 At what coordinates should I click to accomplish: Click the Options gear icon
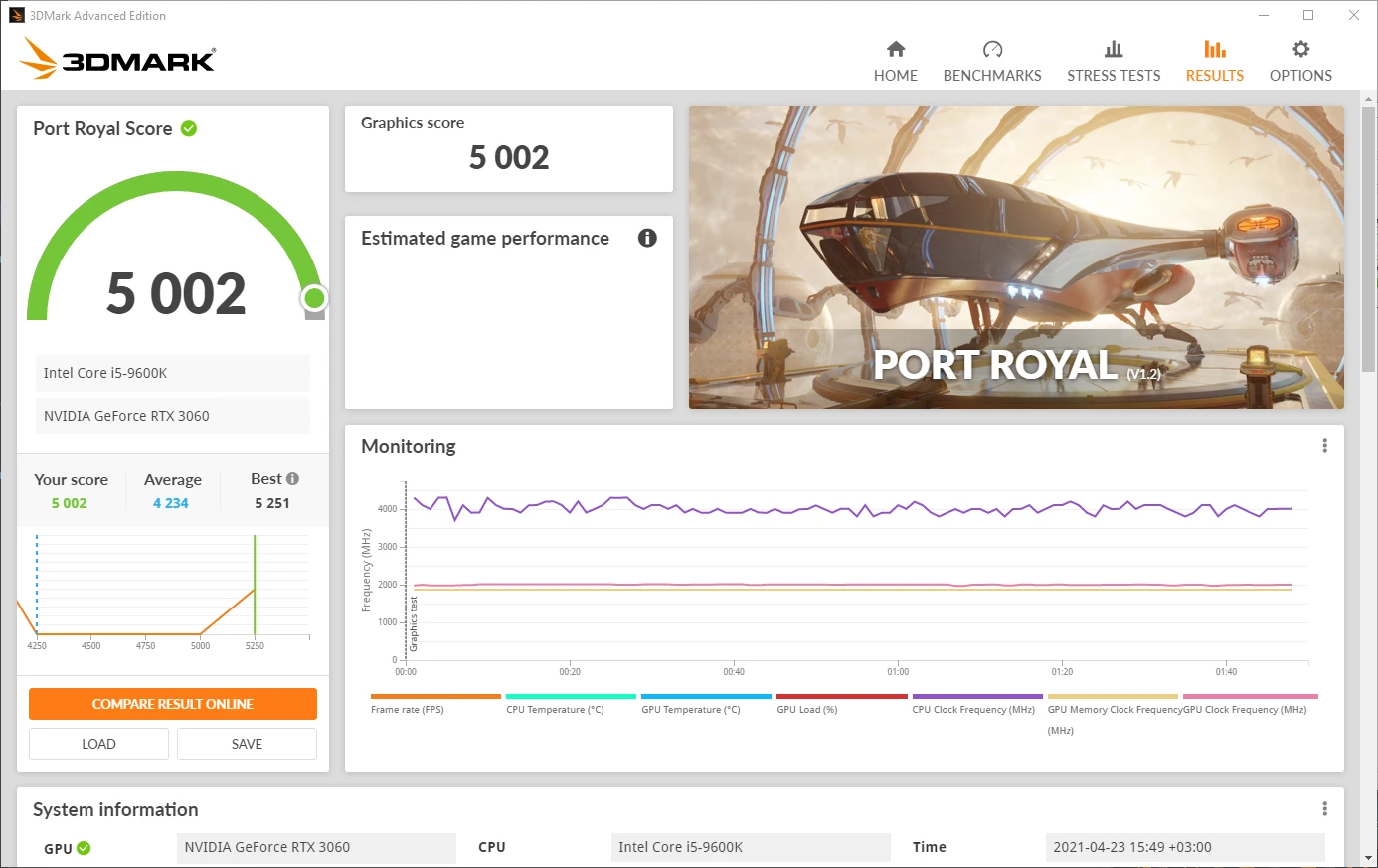click(1300, 49)
